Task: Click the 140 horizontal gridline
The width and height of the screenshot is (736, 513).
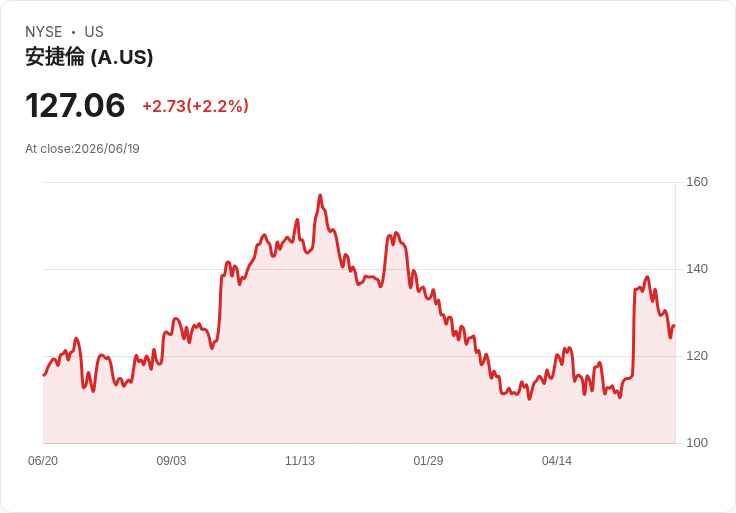Action: pyautogui.click(x=359, y=269)
